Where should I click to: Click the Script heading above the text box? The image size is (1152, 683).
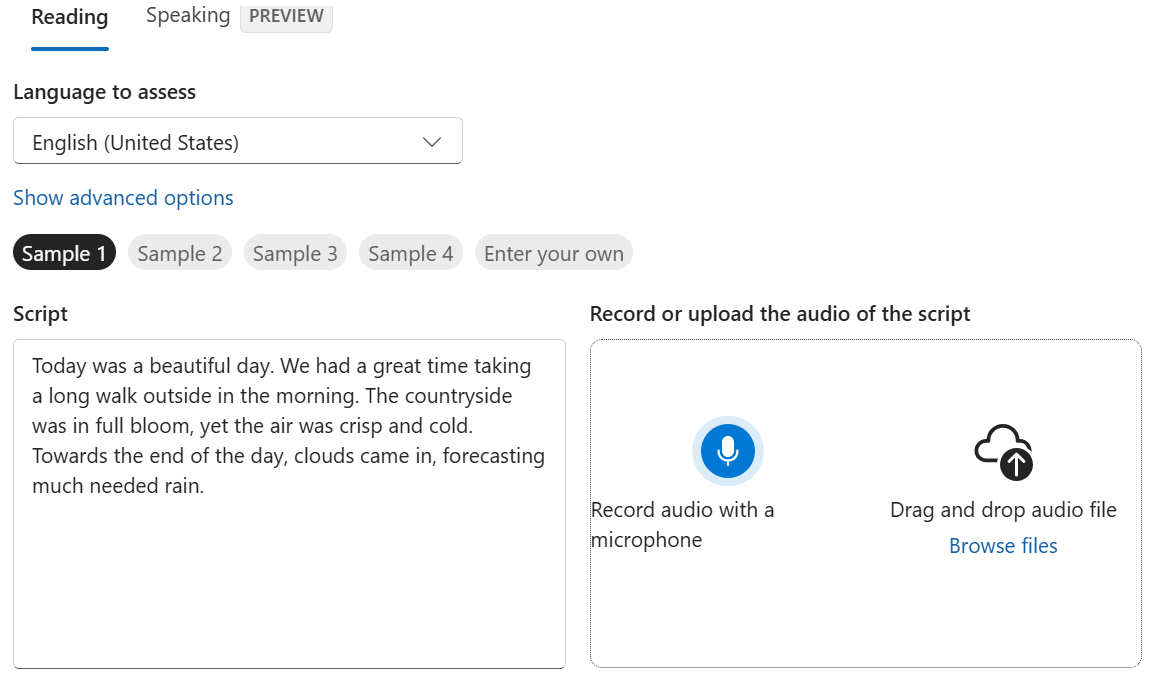point(41,314)
